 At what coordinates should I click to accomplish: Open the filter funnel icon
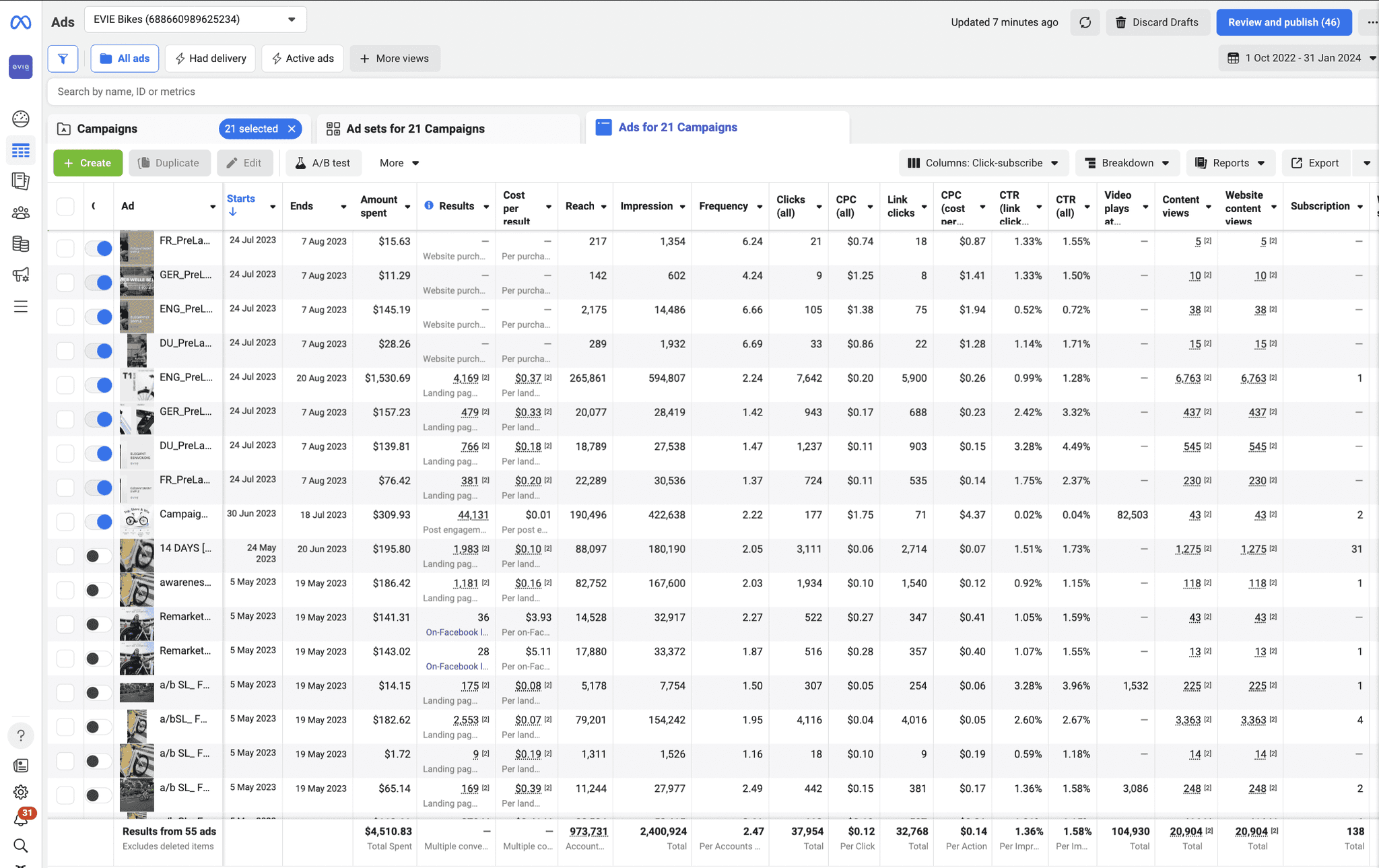click(63, 59)
